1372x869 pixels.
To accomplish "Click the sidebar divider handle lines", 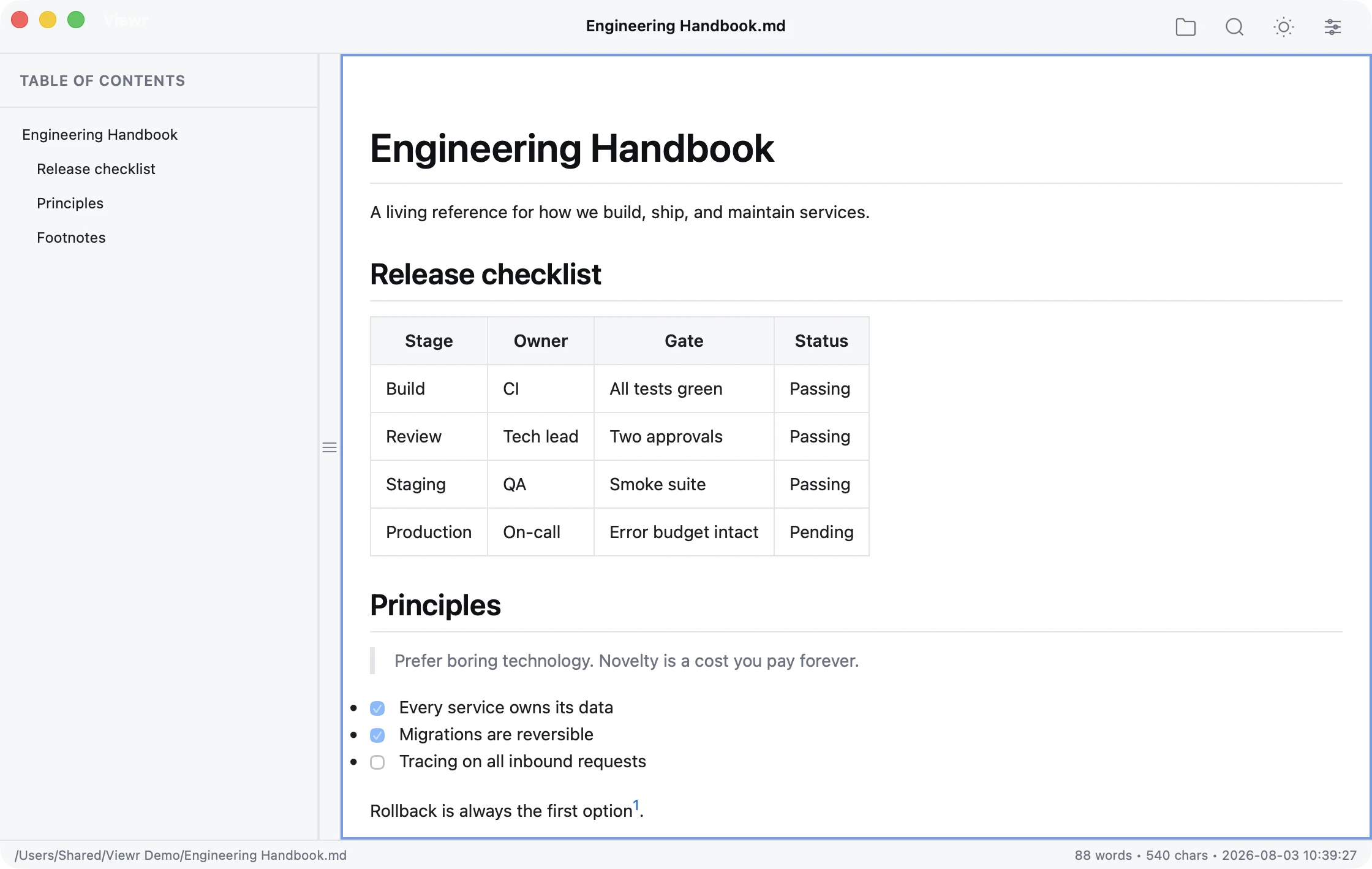I will [x=330, y=447].
